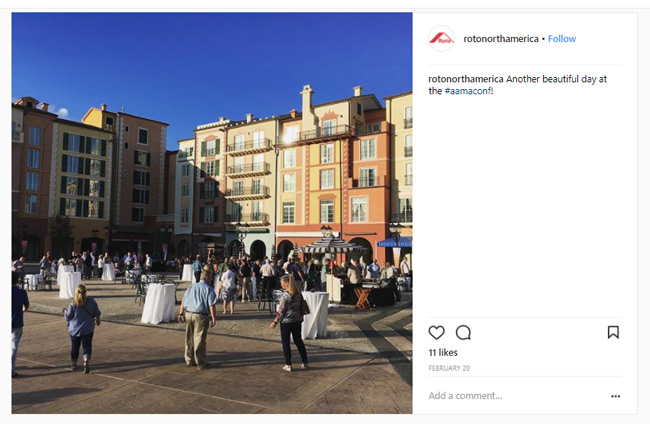Open the #aamaconf hashtag

[468, 91]
